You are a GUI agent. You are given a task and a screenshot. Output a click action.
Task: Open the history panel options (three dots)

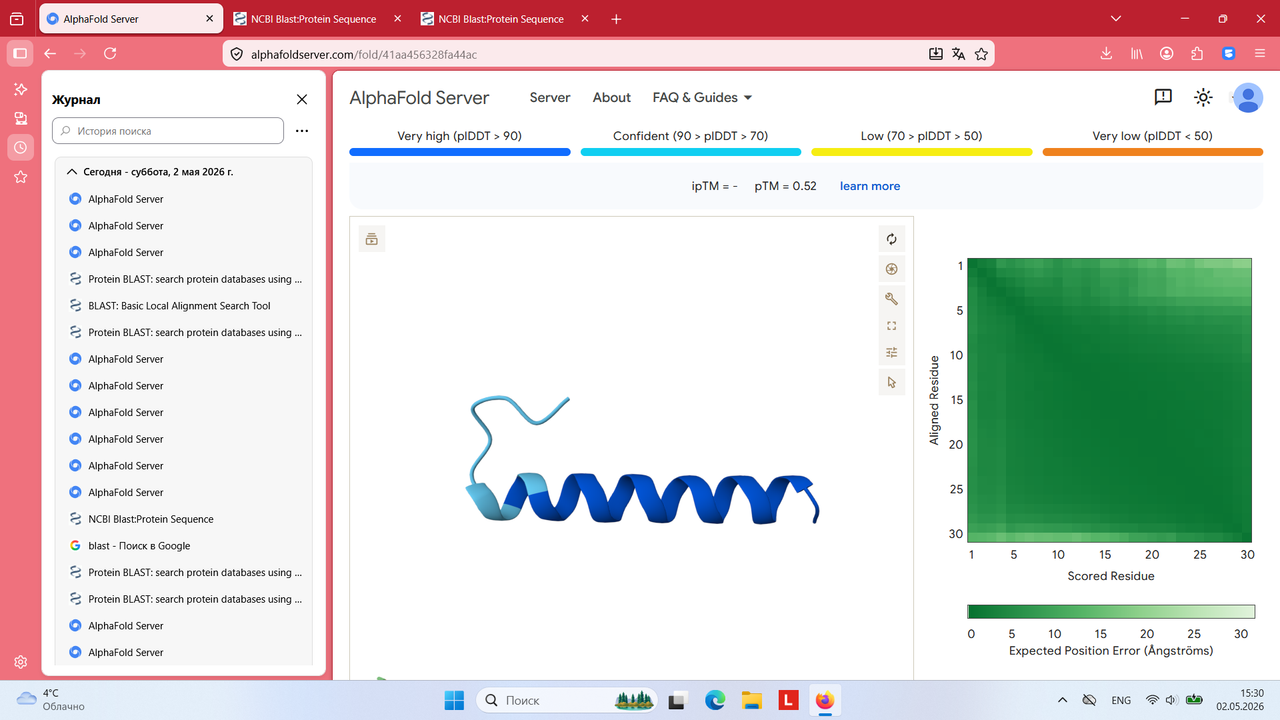pyautogui.click(x=302, y=131)
